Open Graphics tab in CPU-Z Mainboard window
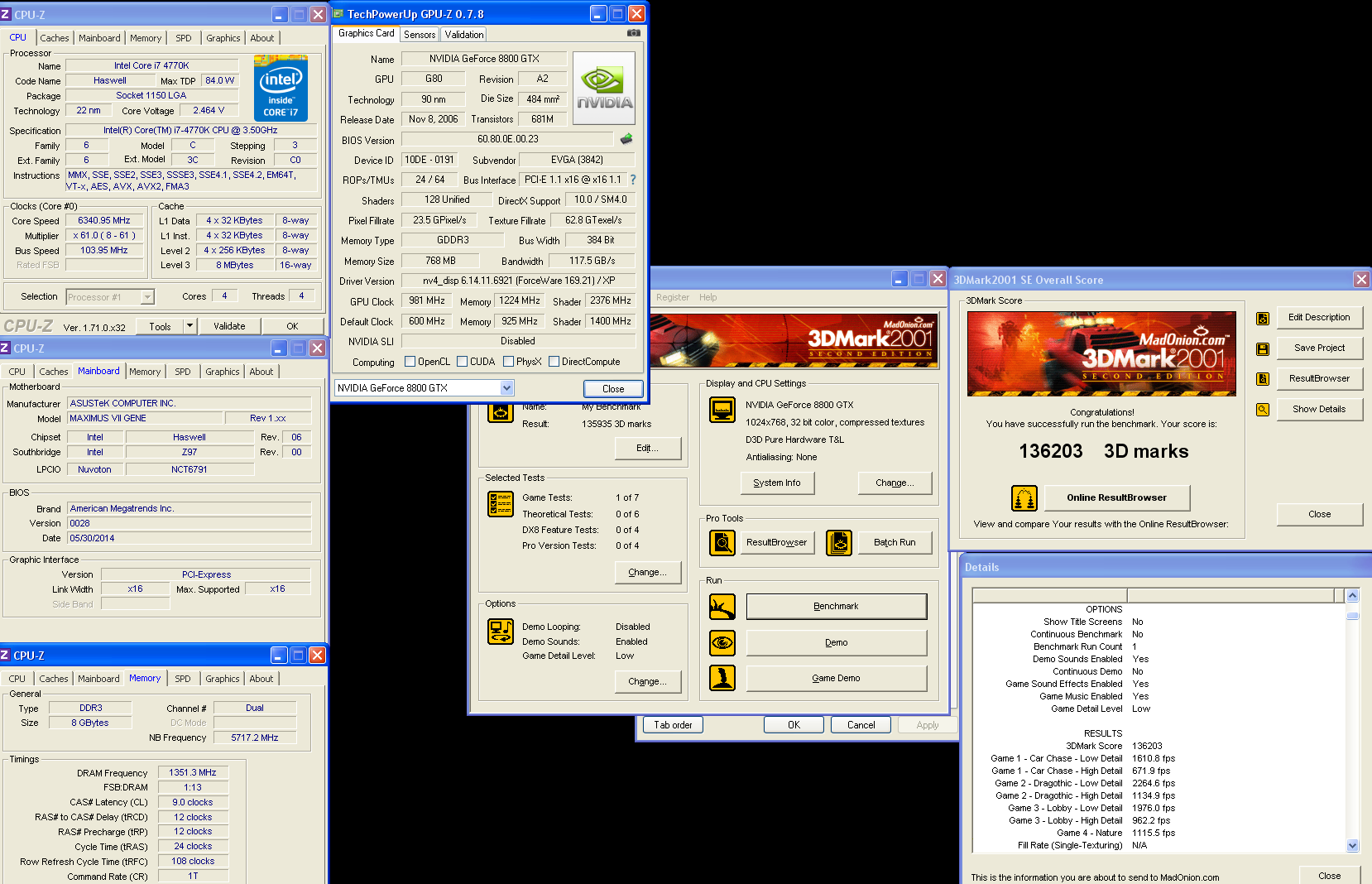This screenshot has height=884, width=1372. [x=223, y=372]
